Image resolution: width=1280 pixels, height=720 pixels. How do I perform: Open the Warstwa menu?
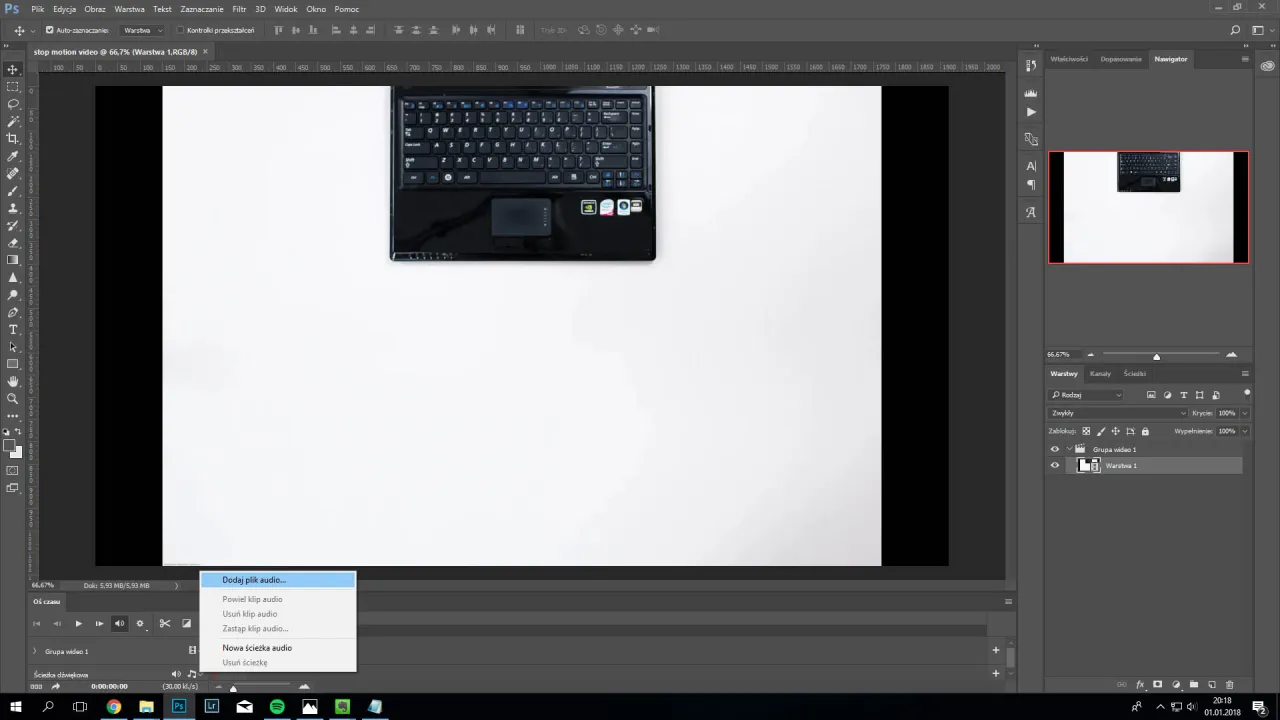click(x=129, y=9)
